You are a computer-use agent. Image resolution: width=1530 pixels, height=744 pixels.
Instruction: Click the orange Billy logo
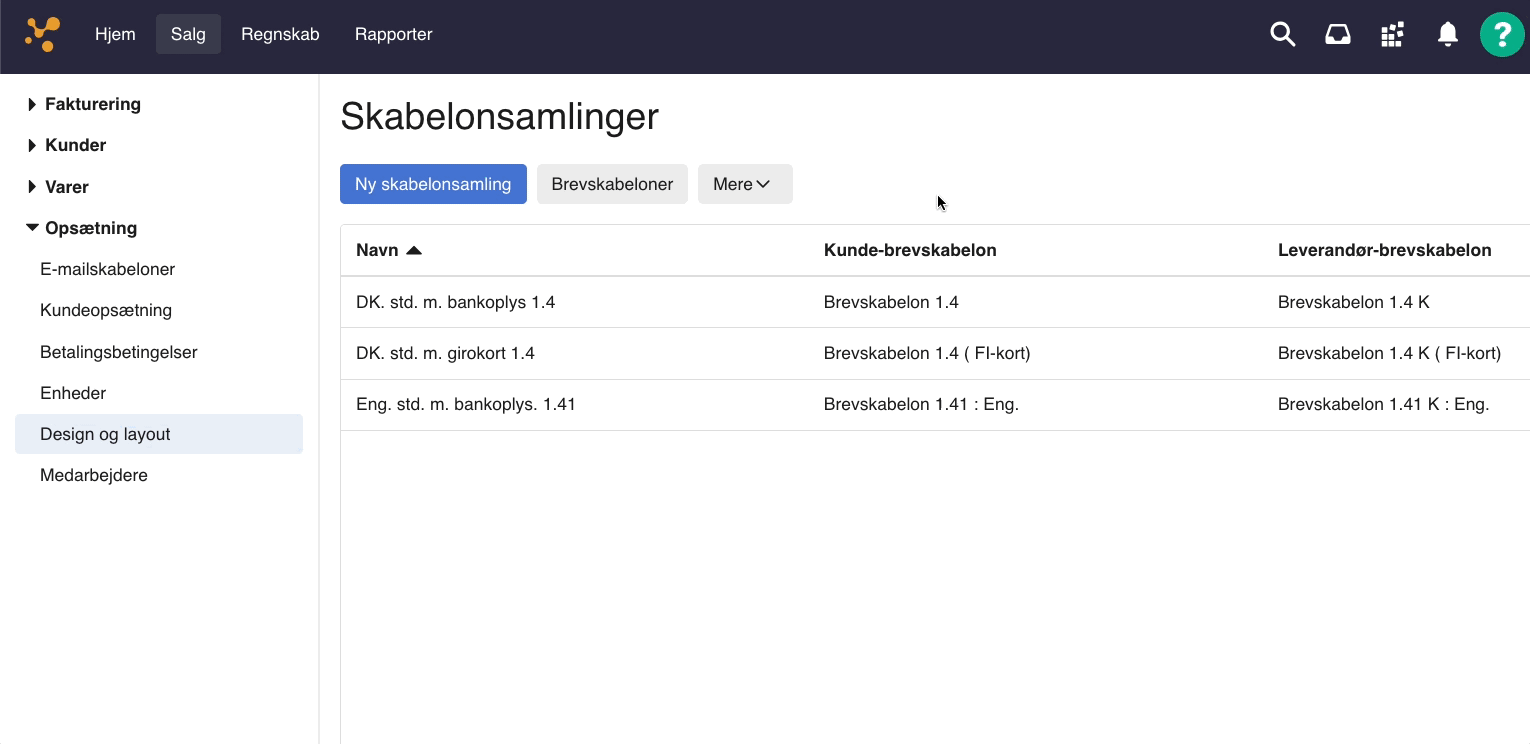click(x=42, y=34)
